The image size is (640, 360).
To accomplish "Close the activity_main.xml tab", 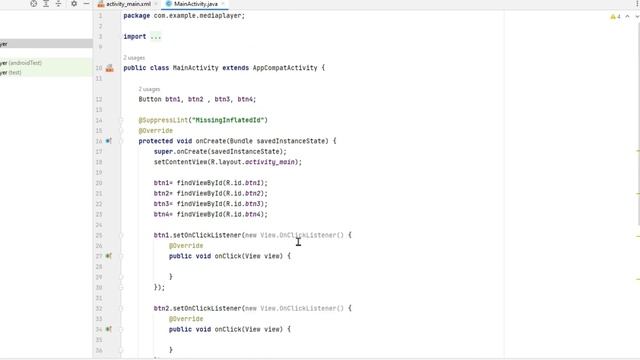I will pyautogui.click(x=156, y=4).
